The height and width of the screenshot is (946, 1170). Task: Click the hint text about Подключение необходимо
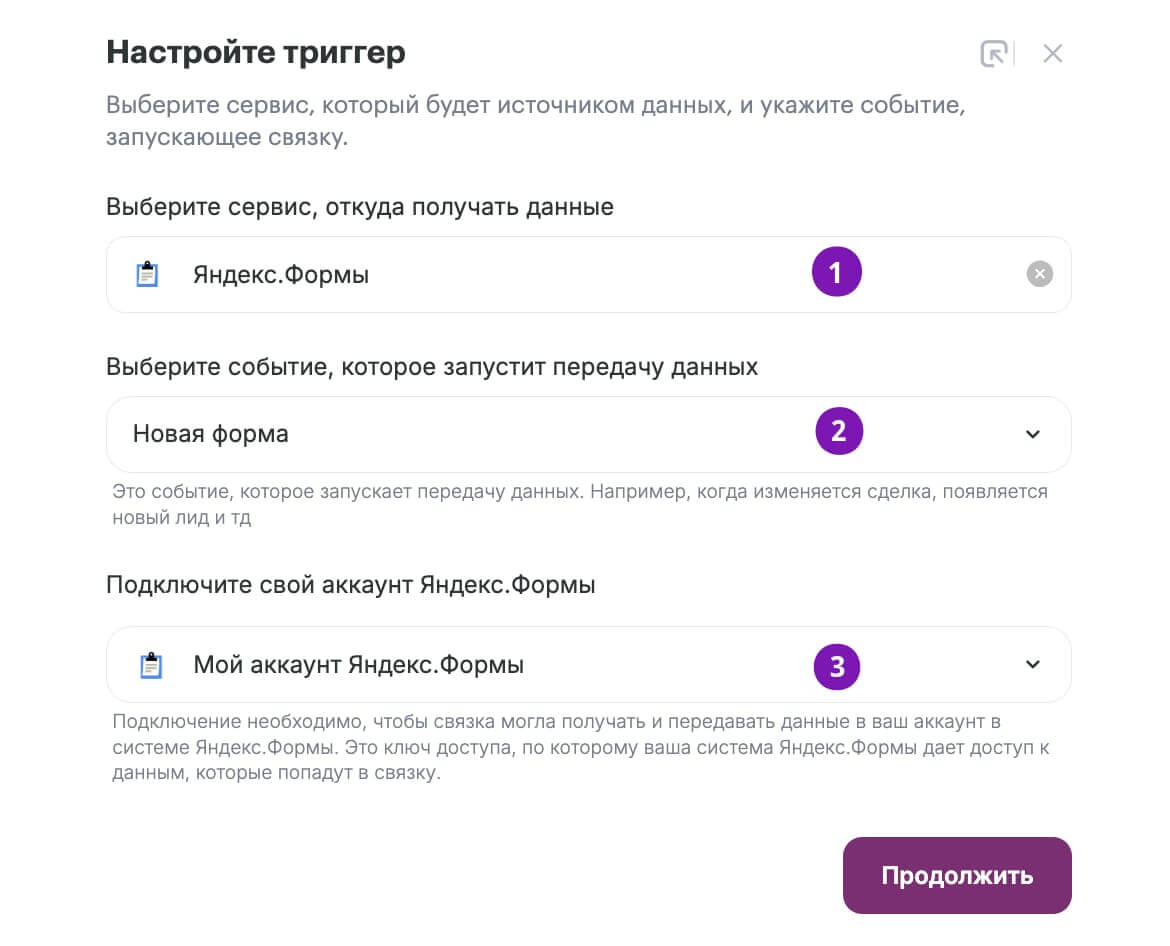click(581, 747)
